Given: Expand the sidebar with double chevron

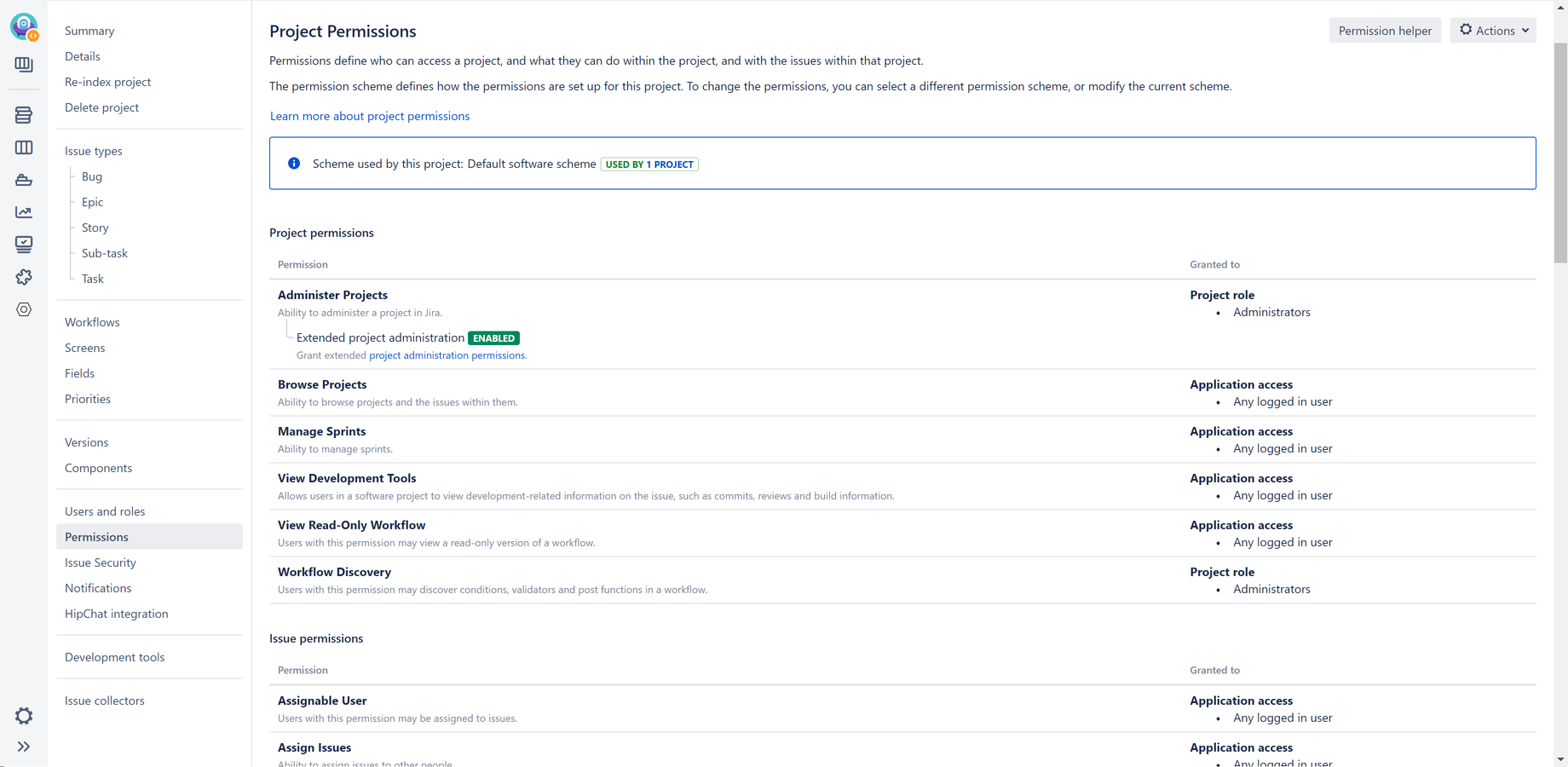Looking at the screenshot, I should pos(24,747).
